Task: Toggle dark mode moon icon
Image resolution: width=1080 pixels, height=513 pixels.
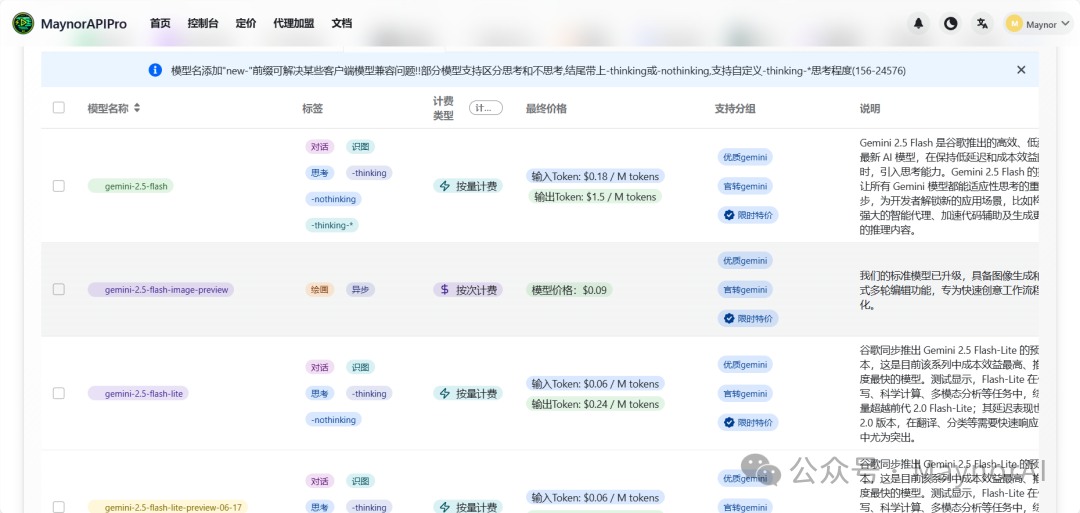Action: (x=951, y=23)
